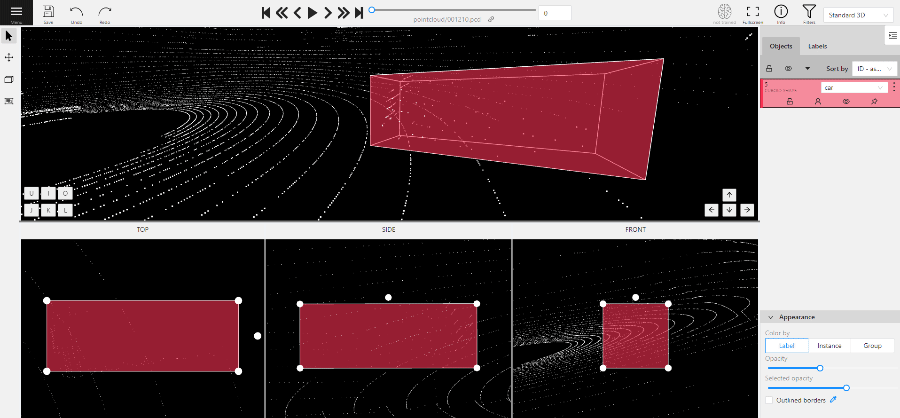This screenshot has height=418, width=900.
Task: Enter Fullscreen mode
Action: coord(753,12)
